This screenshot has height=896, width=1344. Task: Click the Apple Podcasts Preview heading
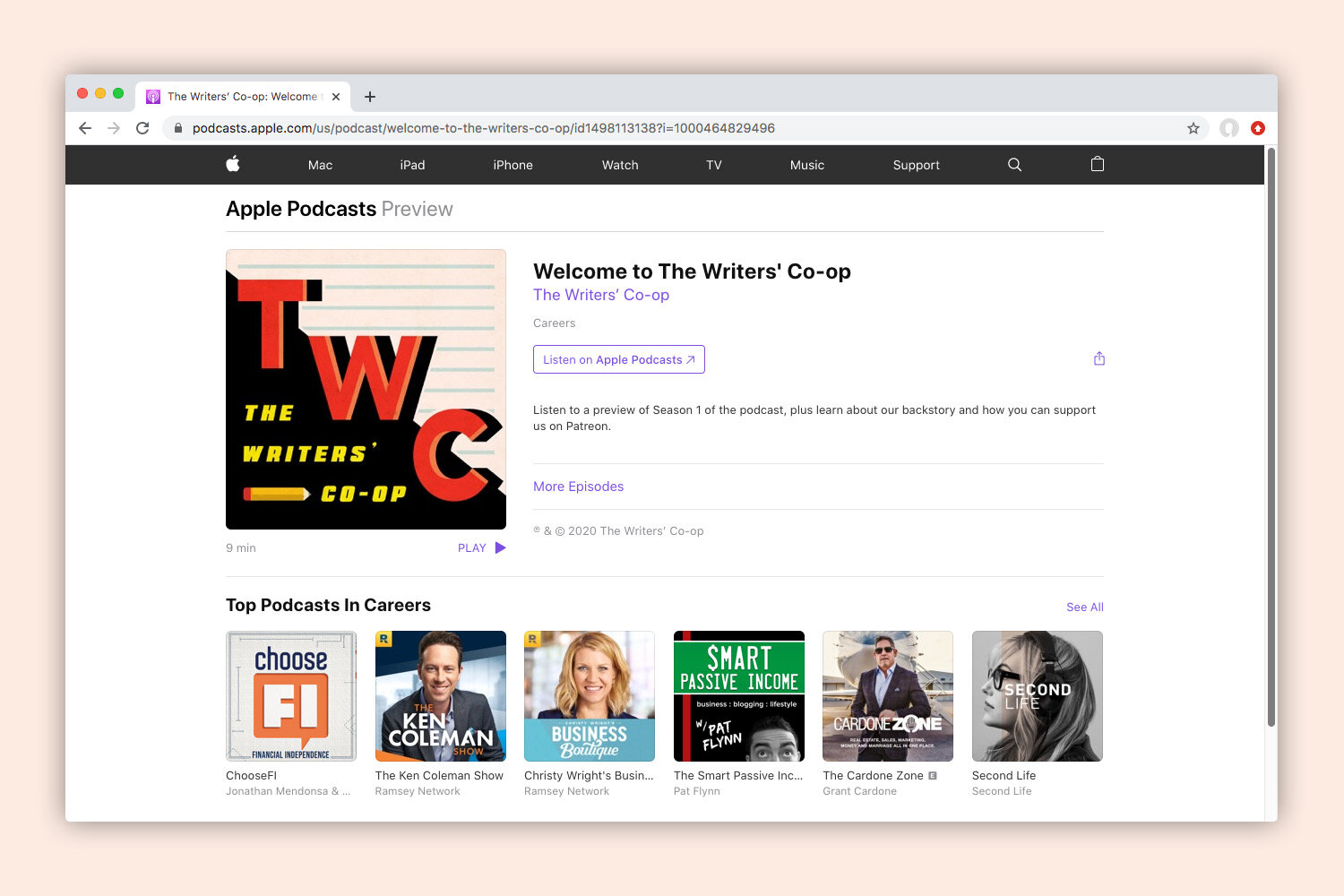[x=339, y=209]
